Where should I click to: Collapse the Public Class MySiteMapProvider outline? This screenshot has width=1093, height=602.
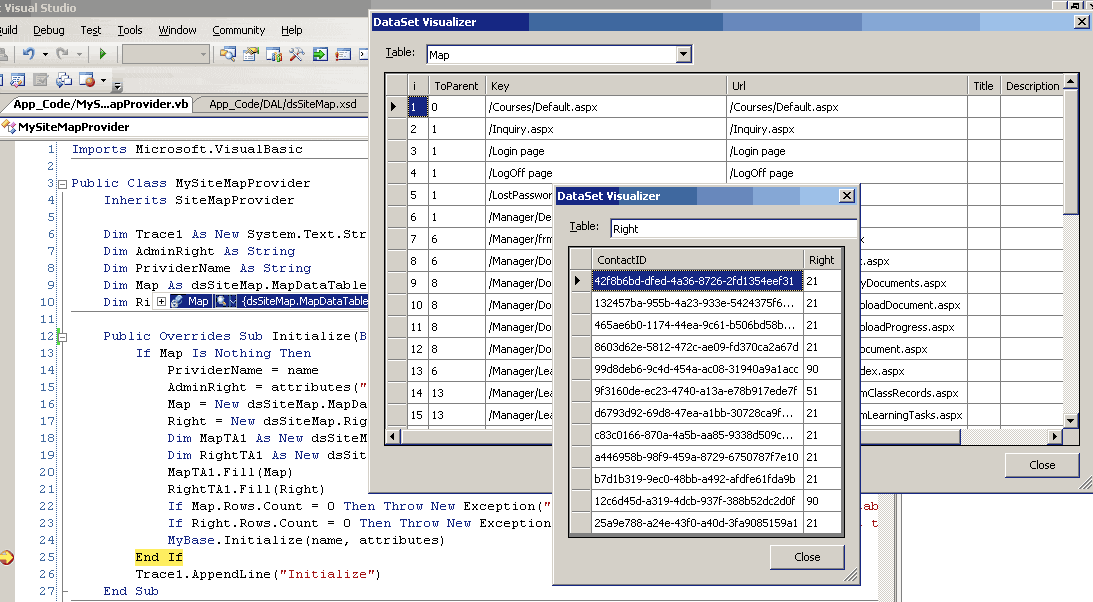pyautogui.click(x=62, y=184)
